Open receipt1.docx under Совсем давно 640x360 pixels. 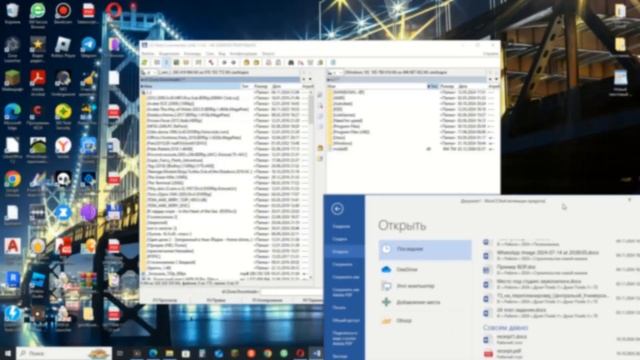(x=547, y=339)
